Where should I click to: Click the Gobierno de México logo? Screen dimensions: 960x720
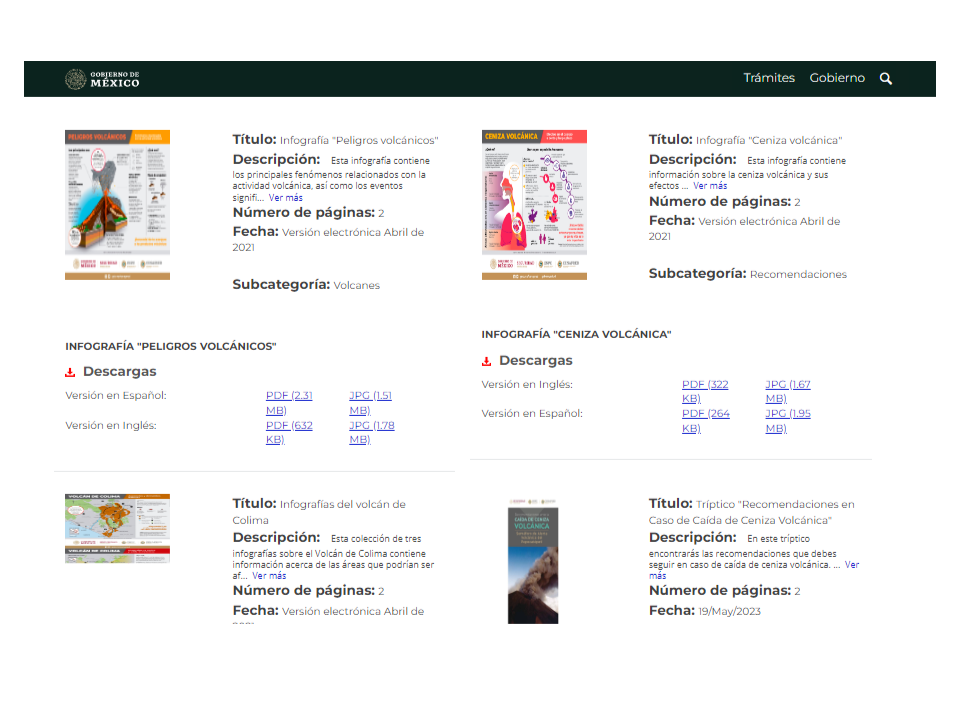102,79
